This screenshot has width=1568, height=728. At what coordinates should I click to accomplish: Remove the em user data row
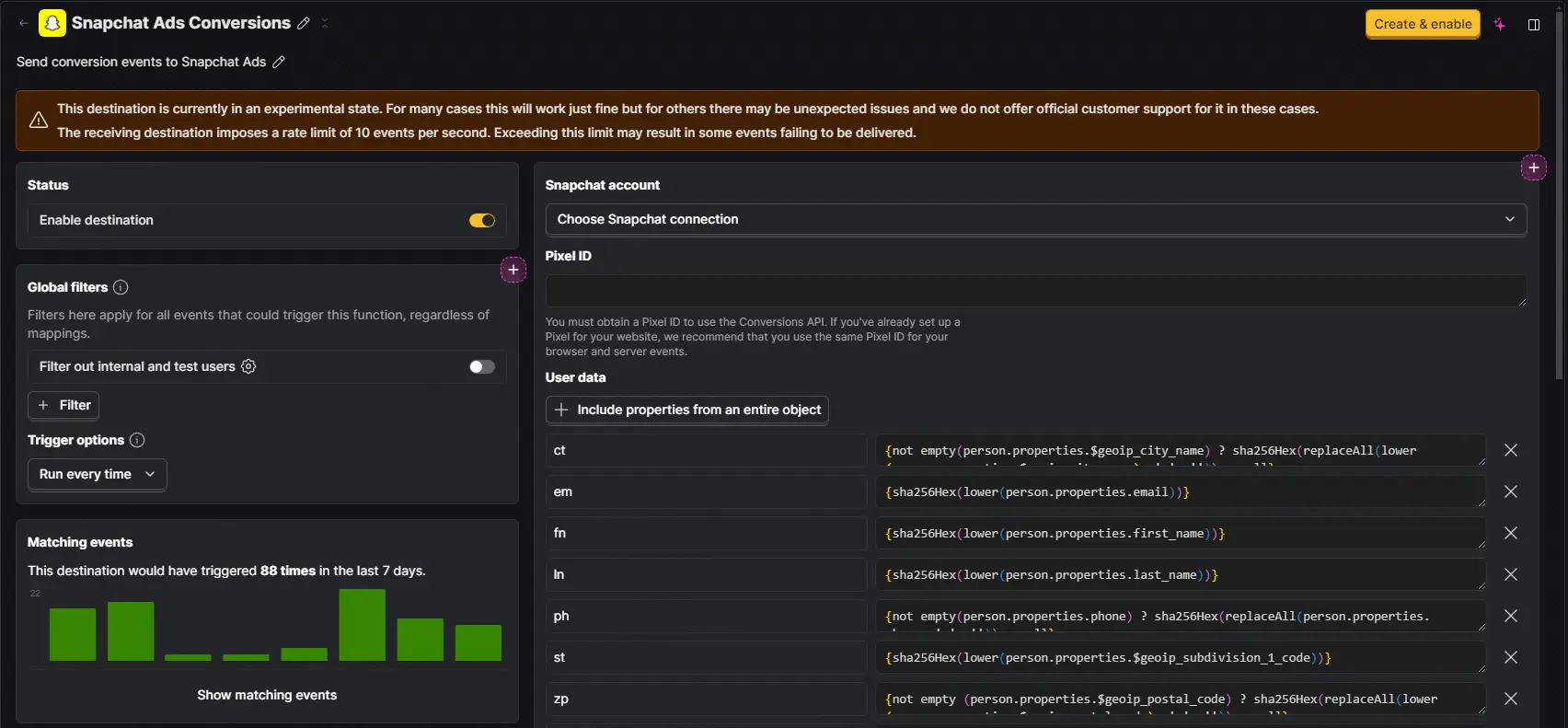click(1511, 491)
